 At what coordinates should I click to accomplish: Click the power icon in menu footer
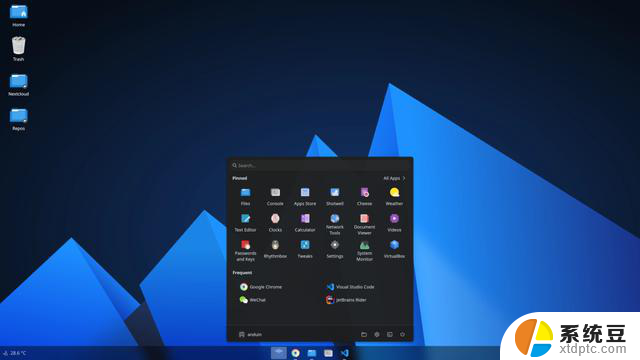tap(402, 334)
